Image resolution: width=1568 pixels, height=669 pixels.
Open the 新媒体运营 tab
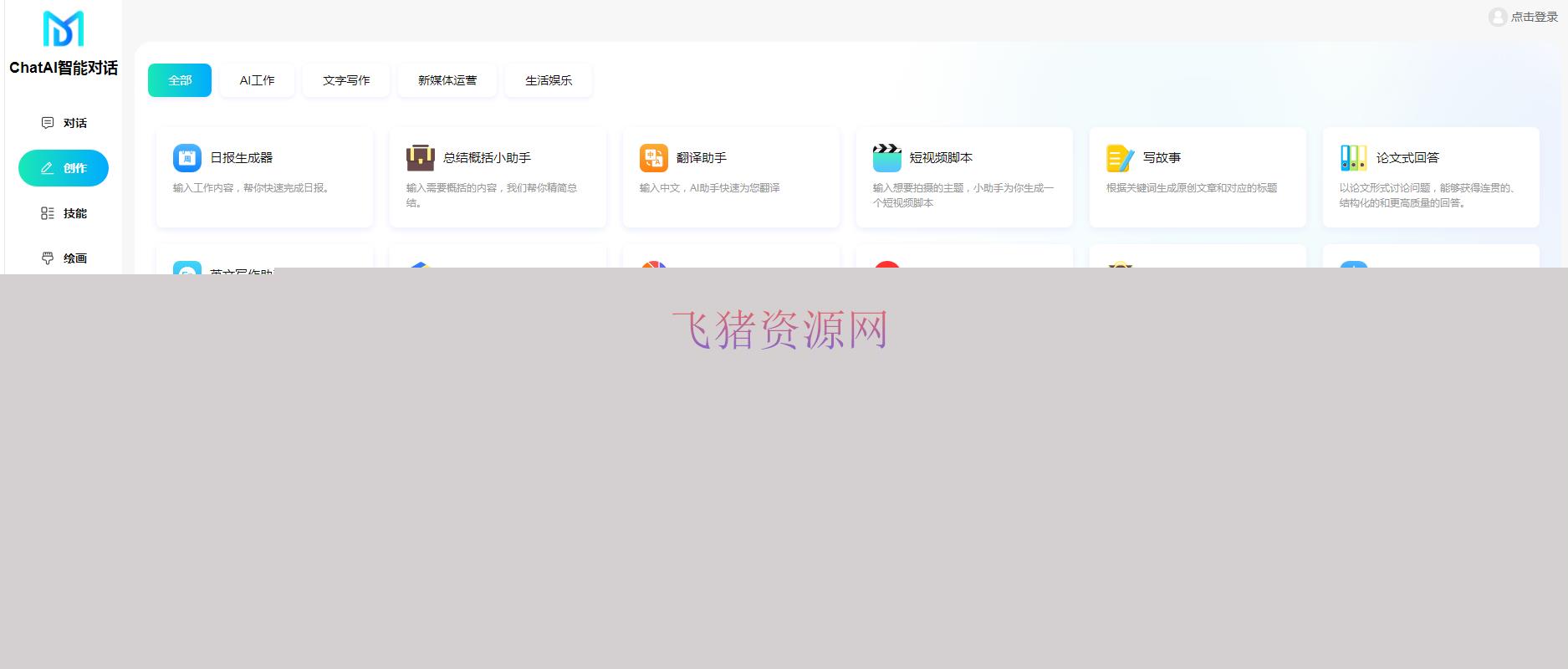point(447,80)
